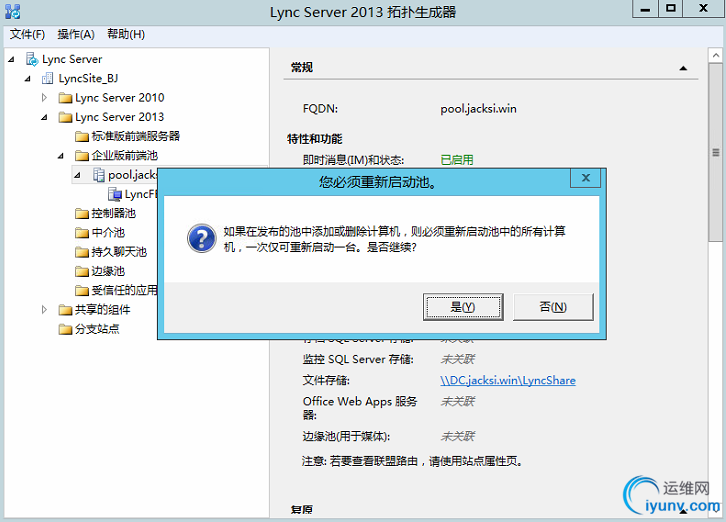Viewport: 726px width, 522px height.
Task: Click the FQDN value pool.jacksi.win
Action: (478, 109)
